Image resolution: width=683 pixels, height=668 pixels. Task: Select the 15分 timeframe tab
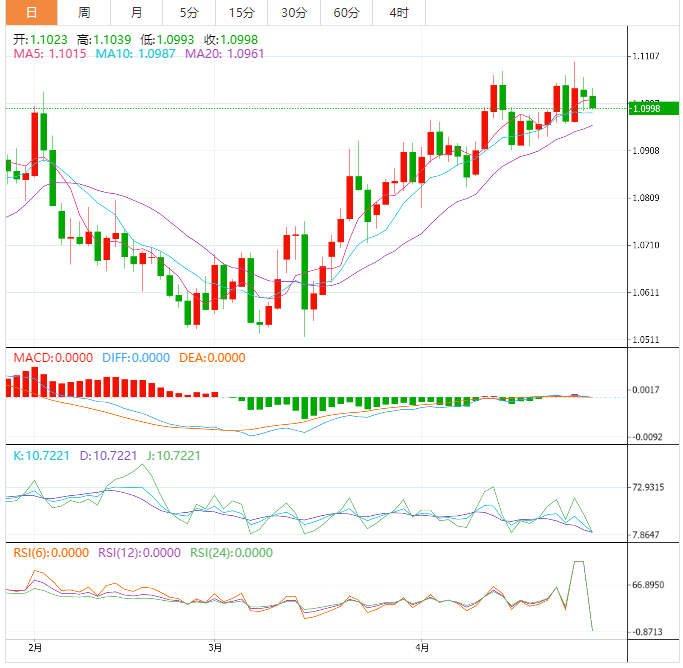[241, 12]
